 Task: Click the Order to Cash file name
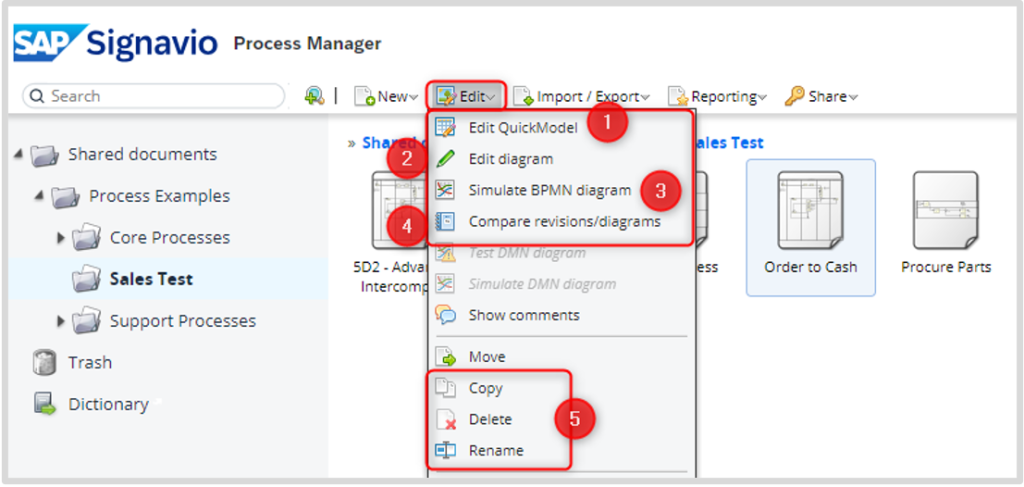[810, 267]
